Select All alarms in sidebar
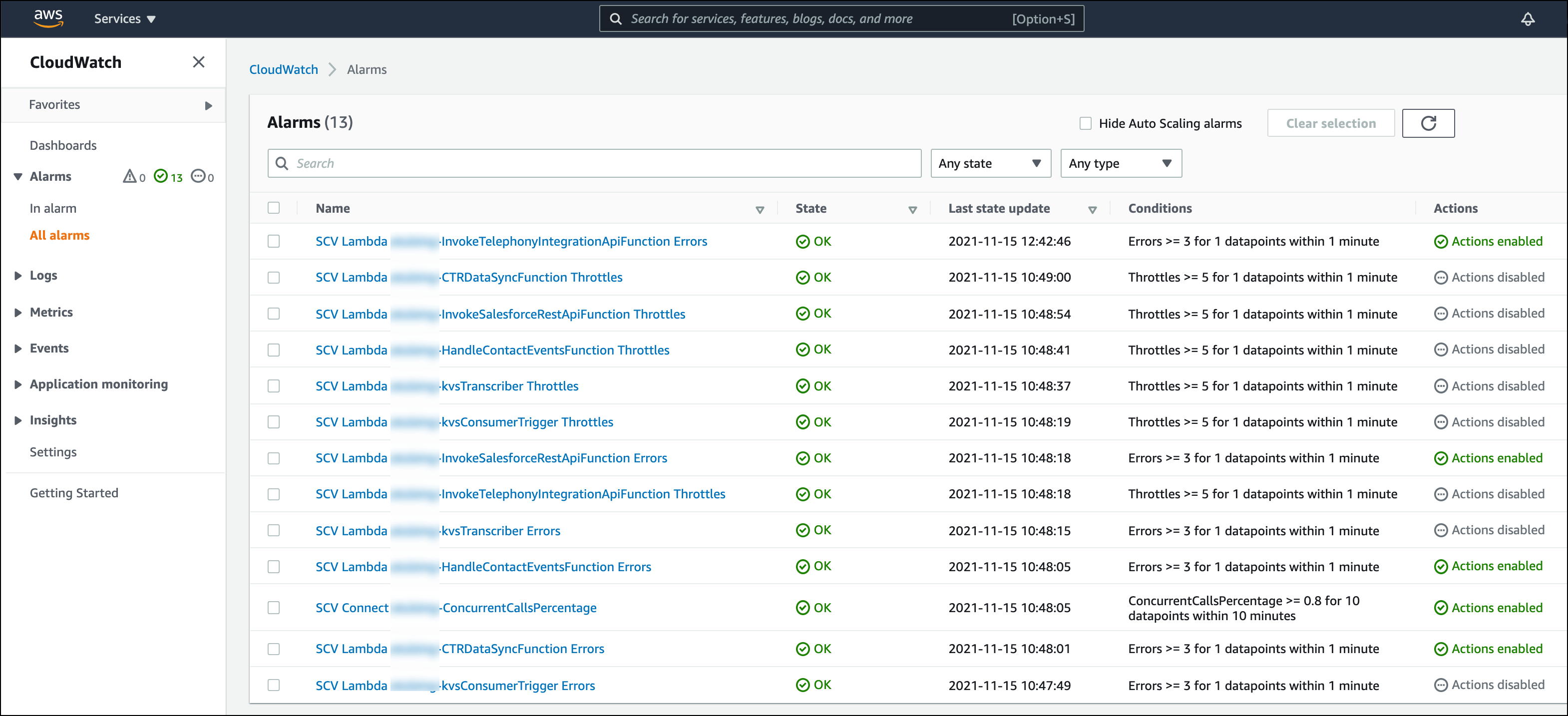This screenshot has height=716, width=1568. [59, 235]
